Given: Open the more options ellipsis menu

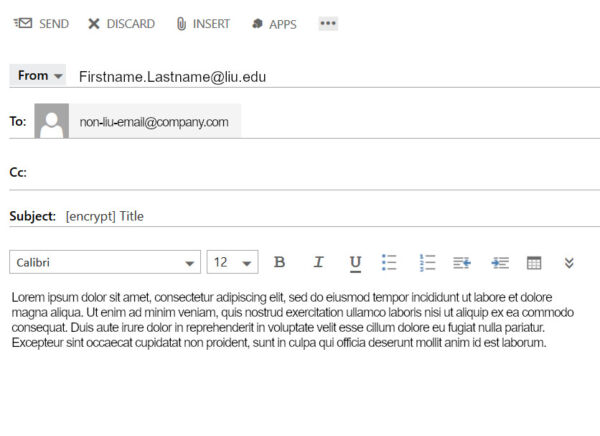Looking at the screenshot, I should click(x=328, y=23).
